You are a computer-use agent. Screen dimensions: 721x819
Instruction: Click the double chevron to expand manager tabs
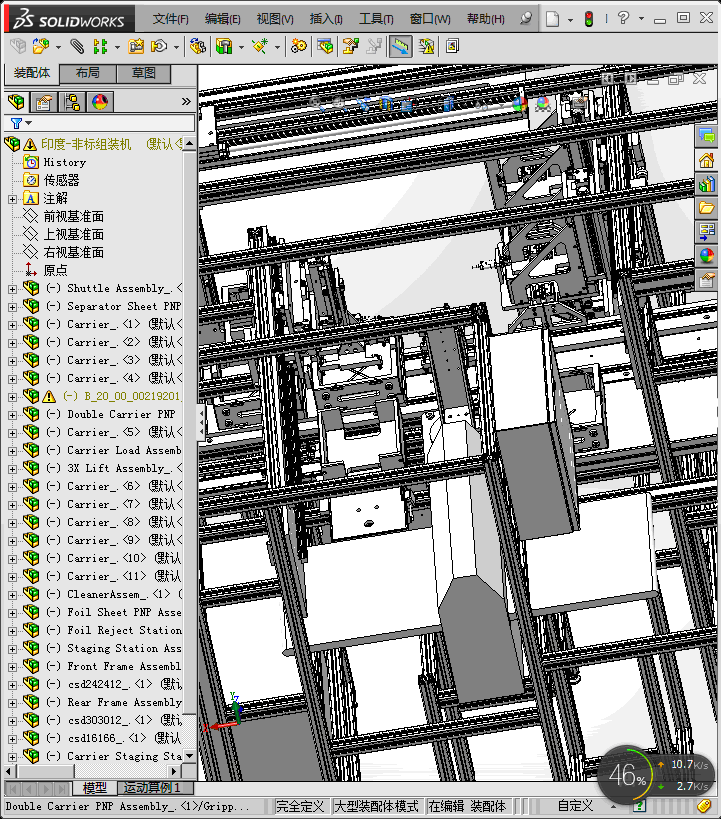(186, 102)
